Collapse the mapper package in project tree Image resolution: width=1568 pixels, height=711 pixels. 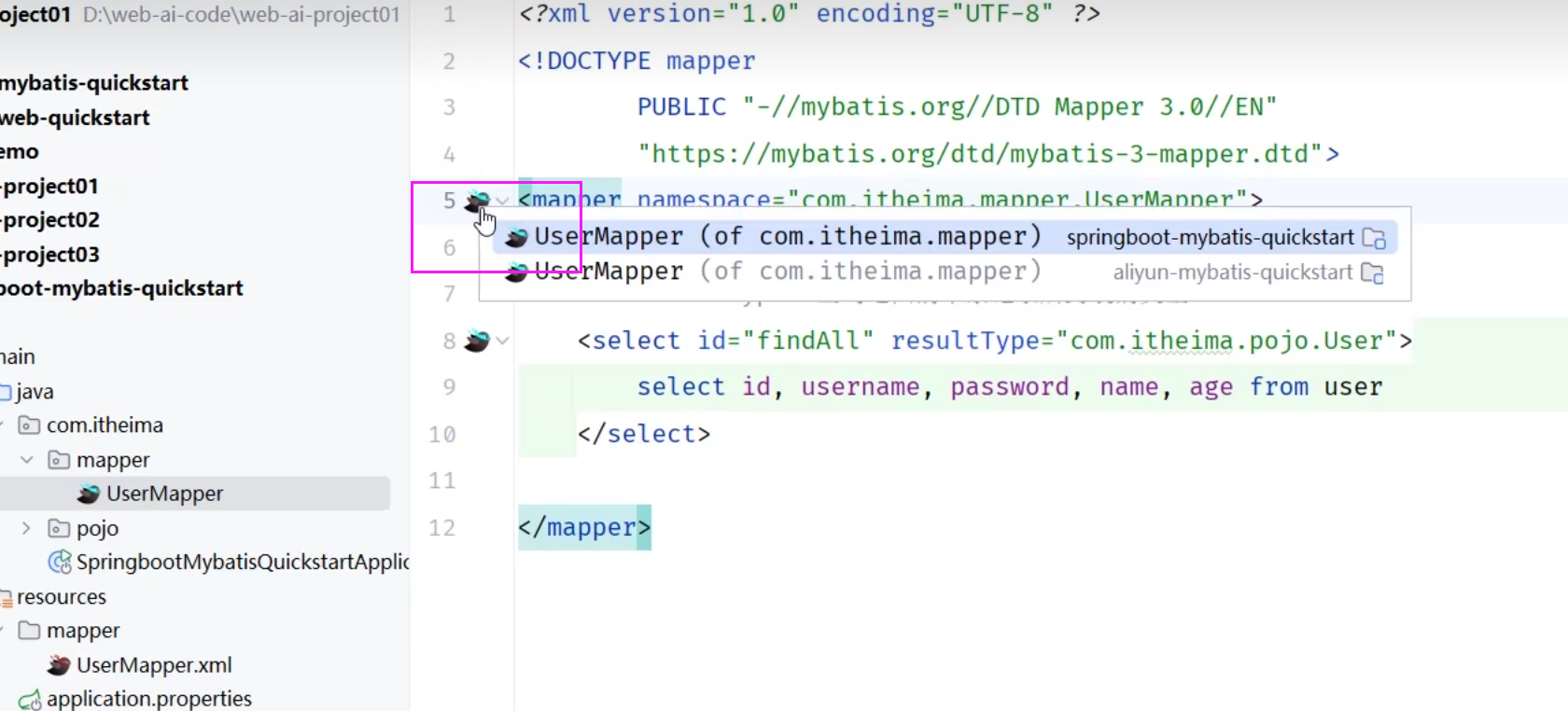pos(27,460)
